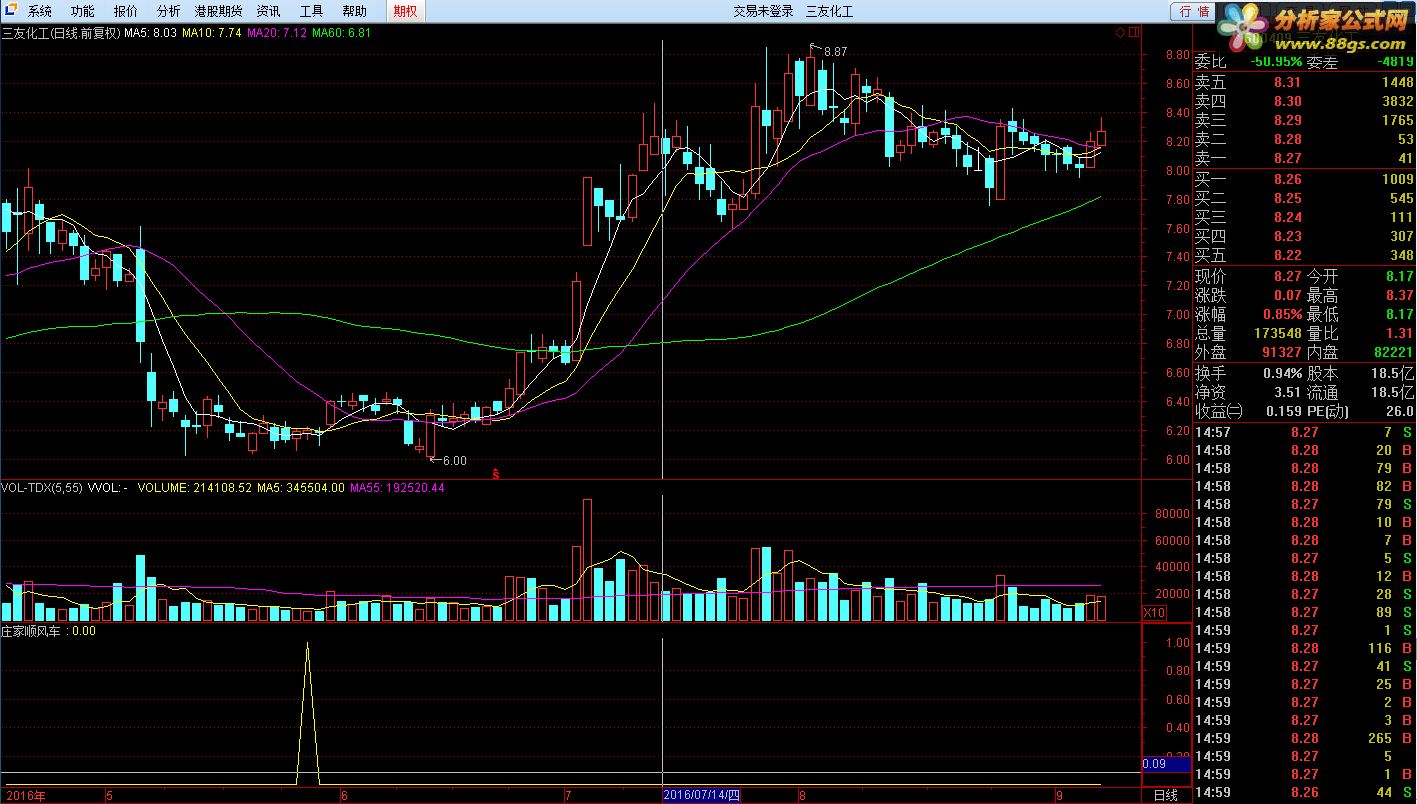Image resolution: width=1417 pixels, height=804 pixels.
Task: Click the red $ marker below the price chart
Action: [496, 472]
